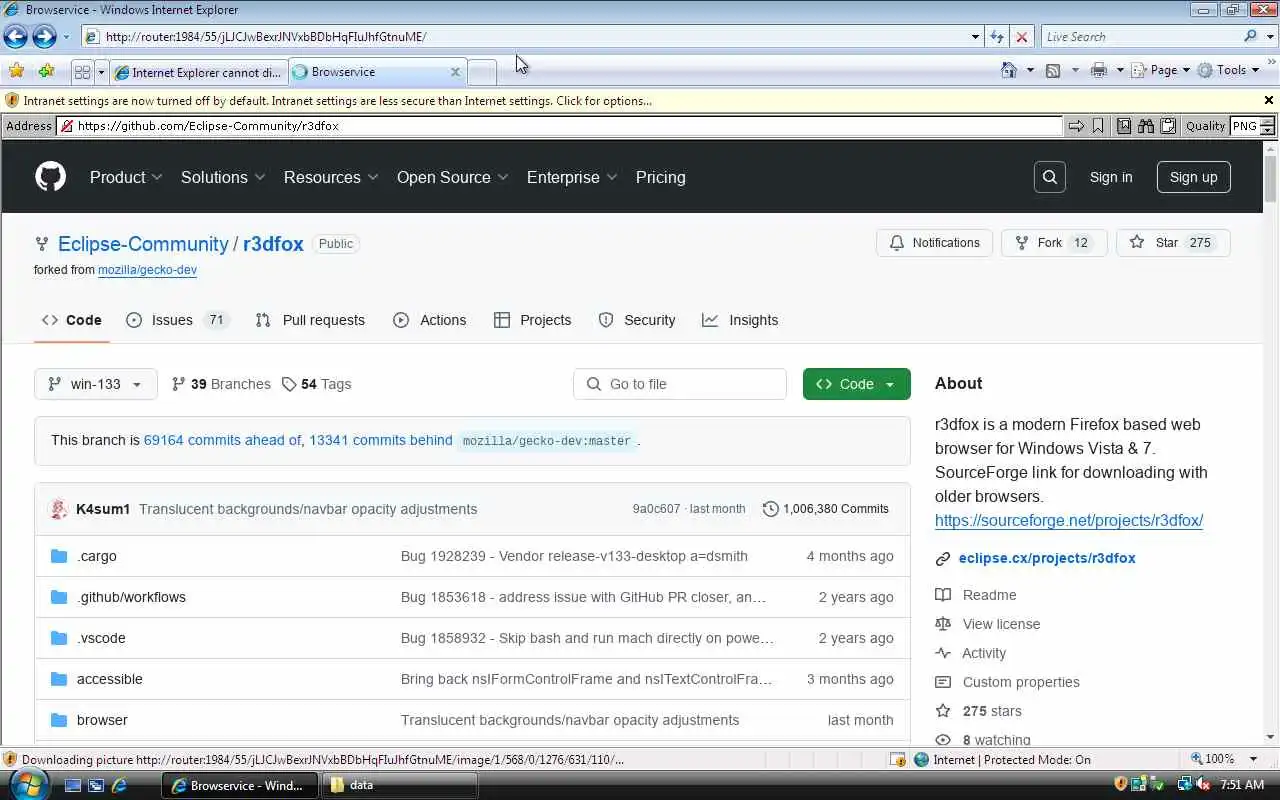Open Windows Start orb
The height and width of the screenshot is (800, 1280).
(x=28, y=783)
